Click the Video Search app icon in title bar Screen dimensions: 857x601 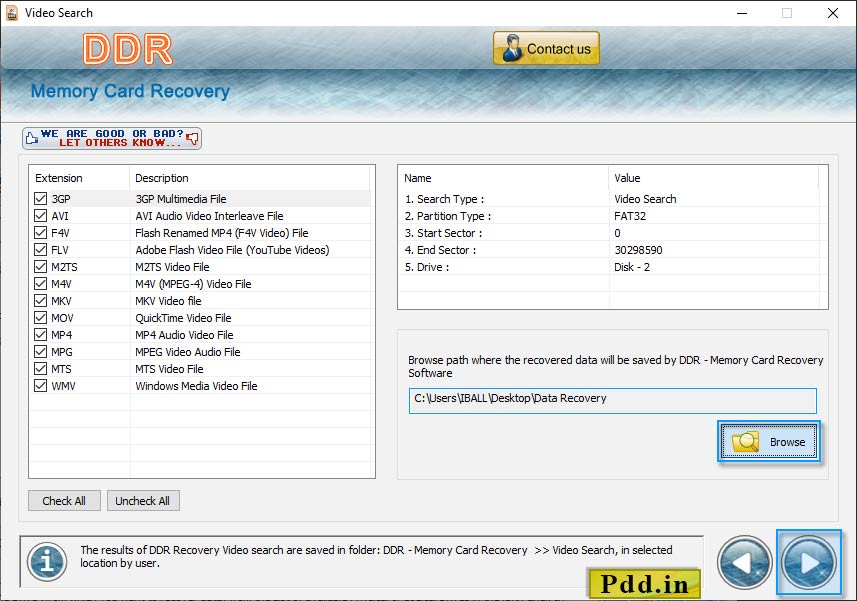pos(11,13)
